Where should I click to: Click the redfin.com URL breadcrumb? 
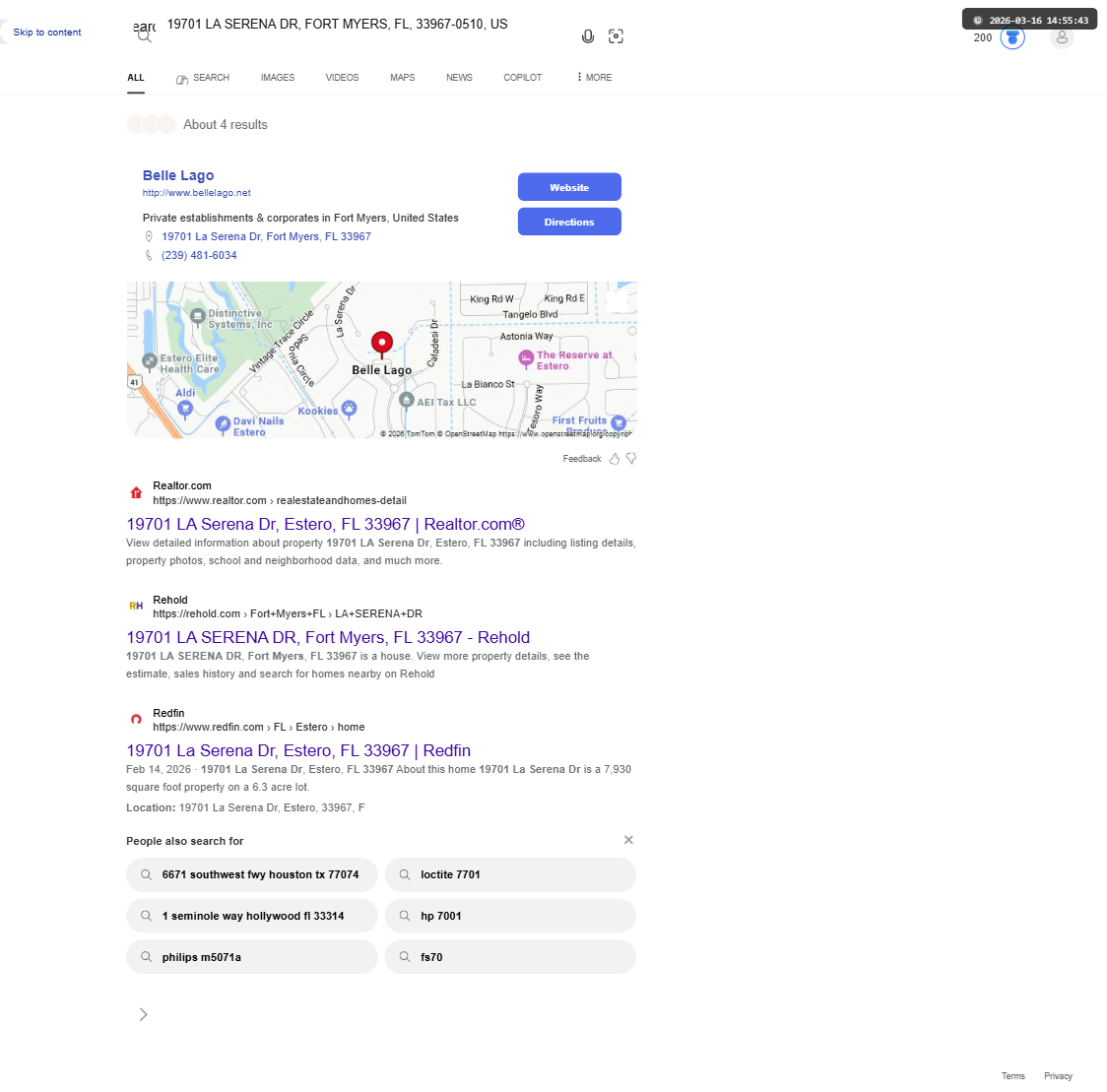coord(258,727)
